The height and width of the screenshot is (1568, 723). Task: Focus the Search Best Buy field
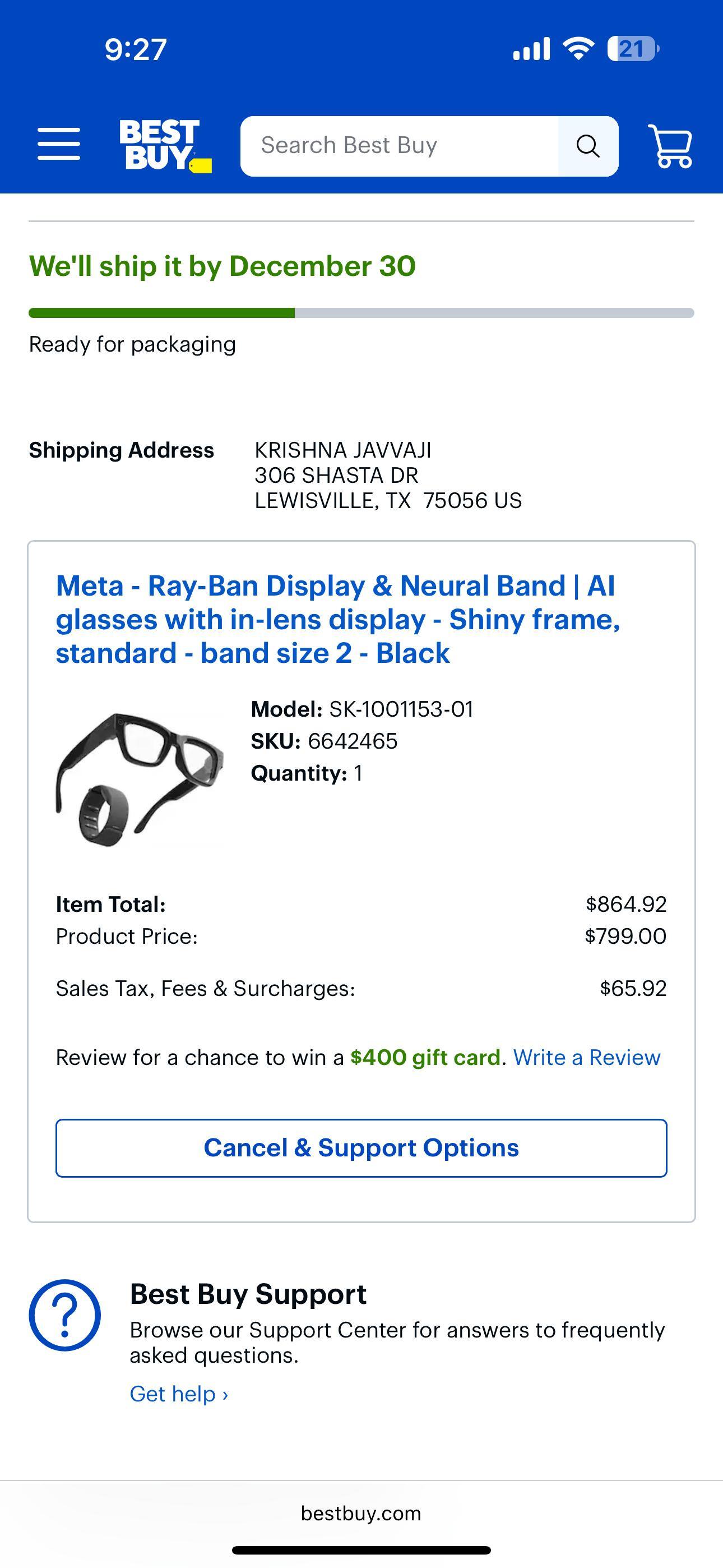398,146
